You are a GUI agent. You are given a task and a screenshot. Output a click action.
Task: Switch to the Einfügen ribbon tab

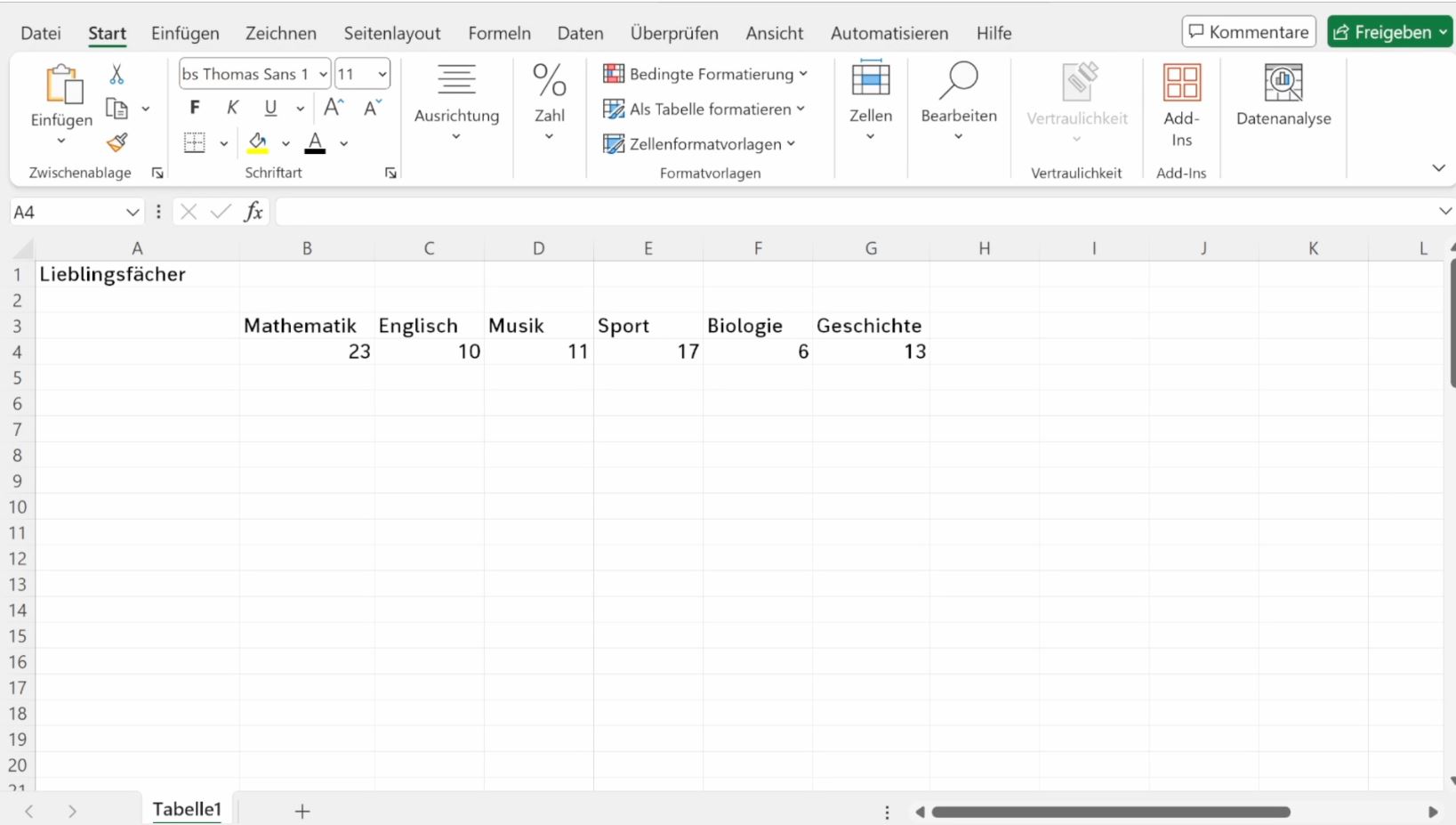click(x=185, y=33)
